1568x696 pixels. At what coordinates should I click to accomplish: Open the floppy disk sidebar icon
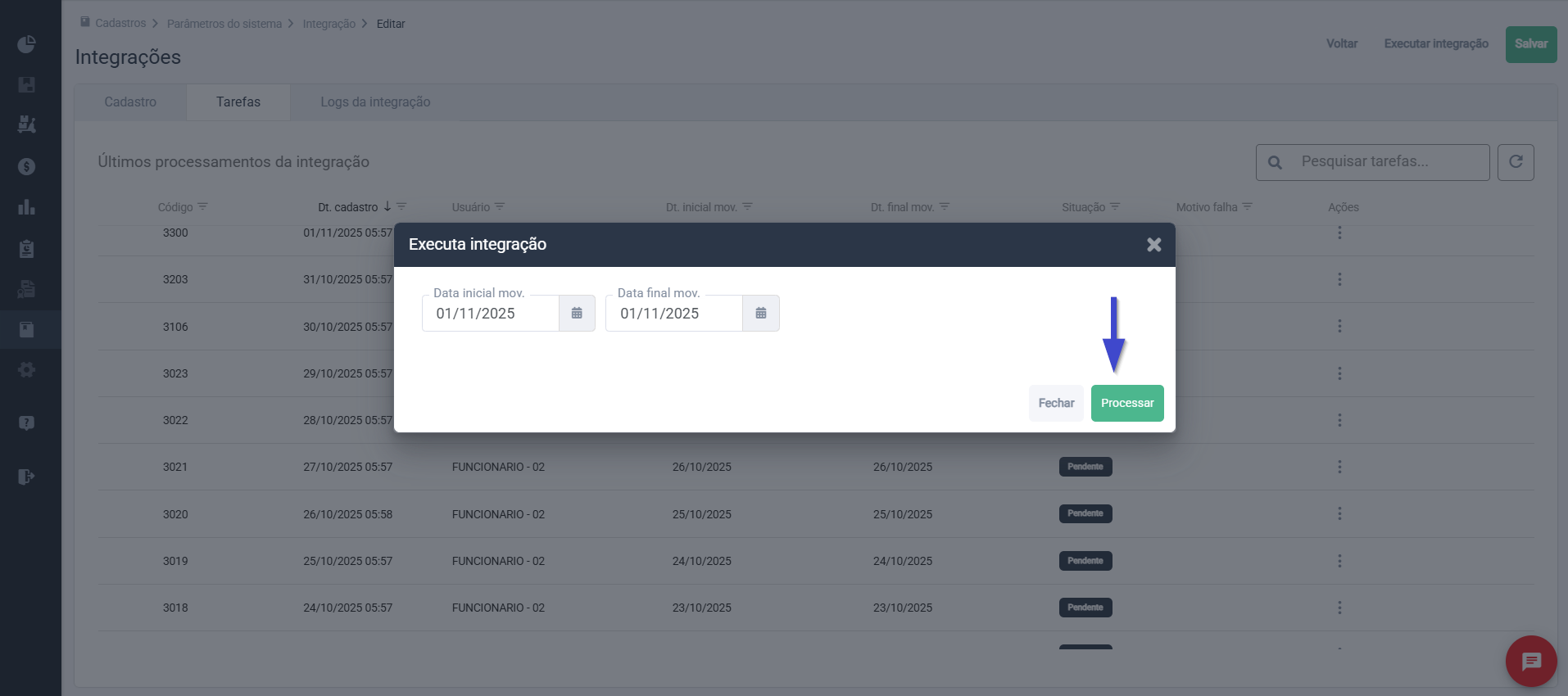point(26,84)
